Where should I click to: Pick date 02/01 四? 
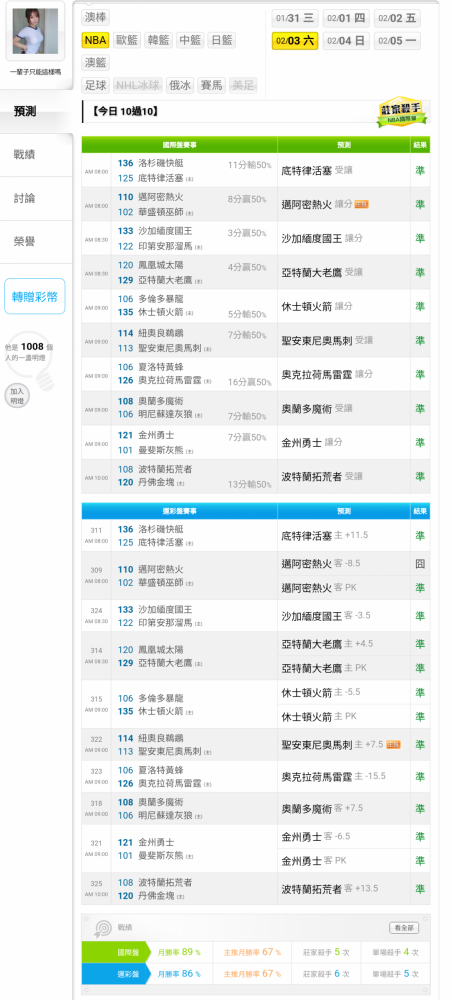point(346,18)
